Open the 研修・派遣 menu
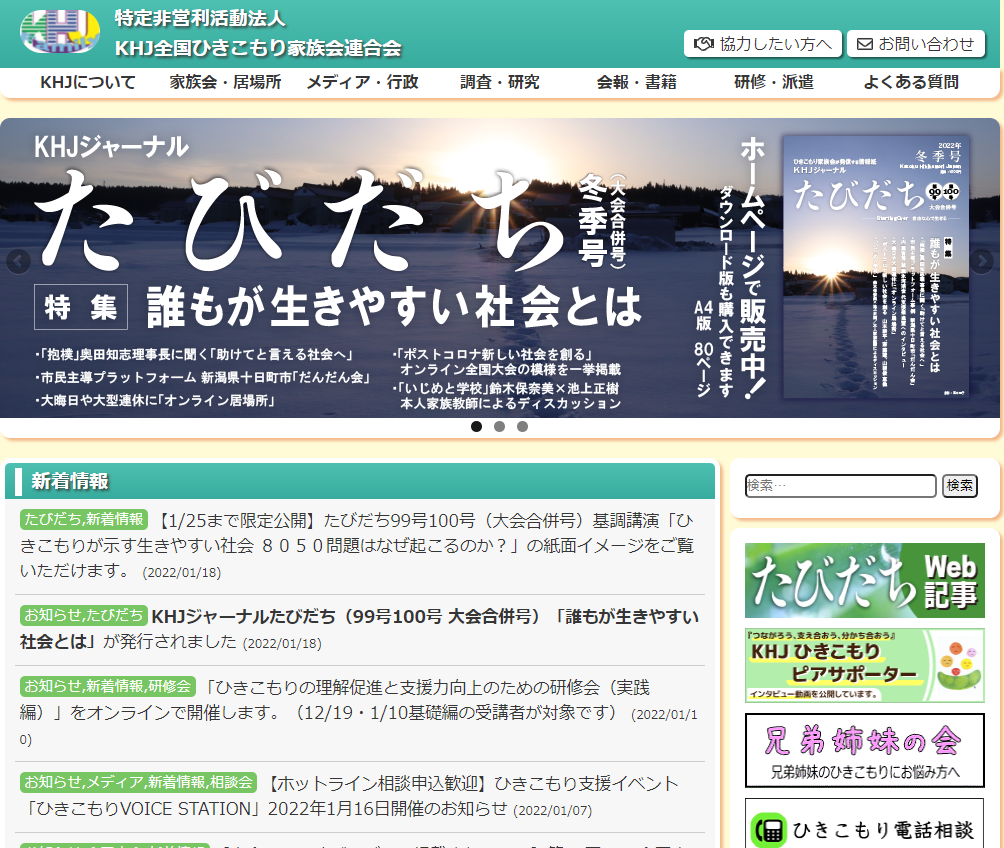This screenshot has height=848, width=1004. click(774, 83)
